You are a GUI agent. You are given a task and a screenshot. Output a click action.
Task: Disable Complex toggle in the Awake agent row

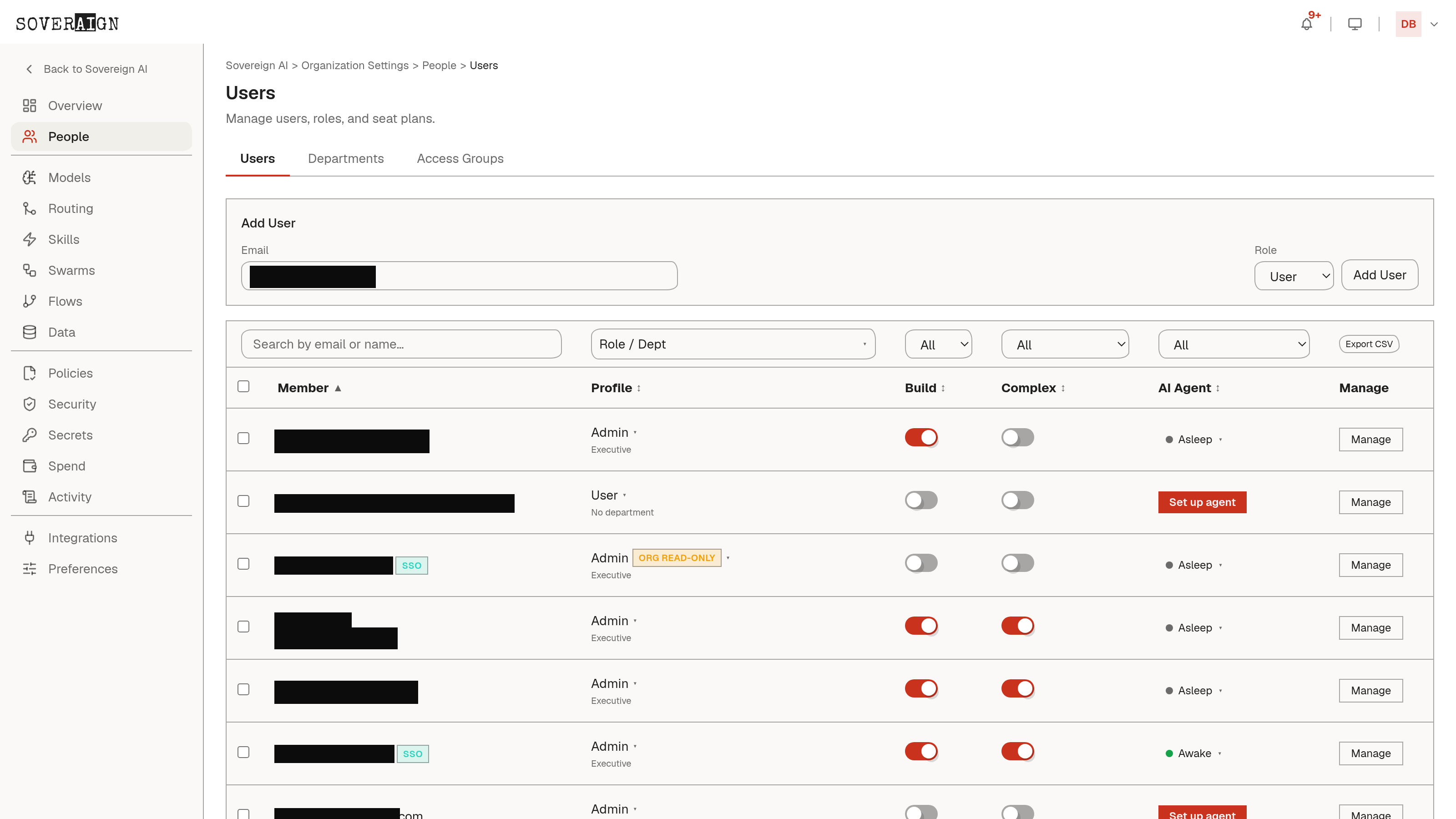pos(1018,751)
